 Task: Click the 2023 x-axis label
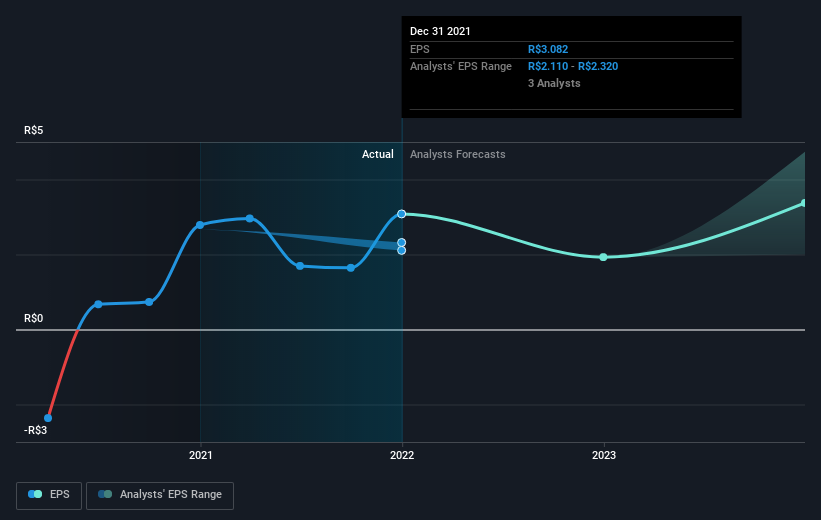[x=604, y=455]
